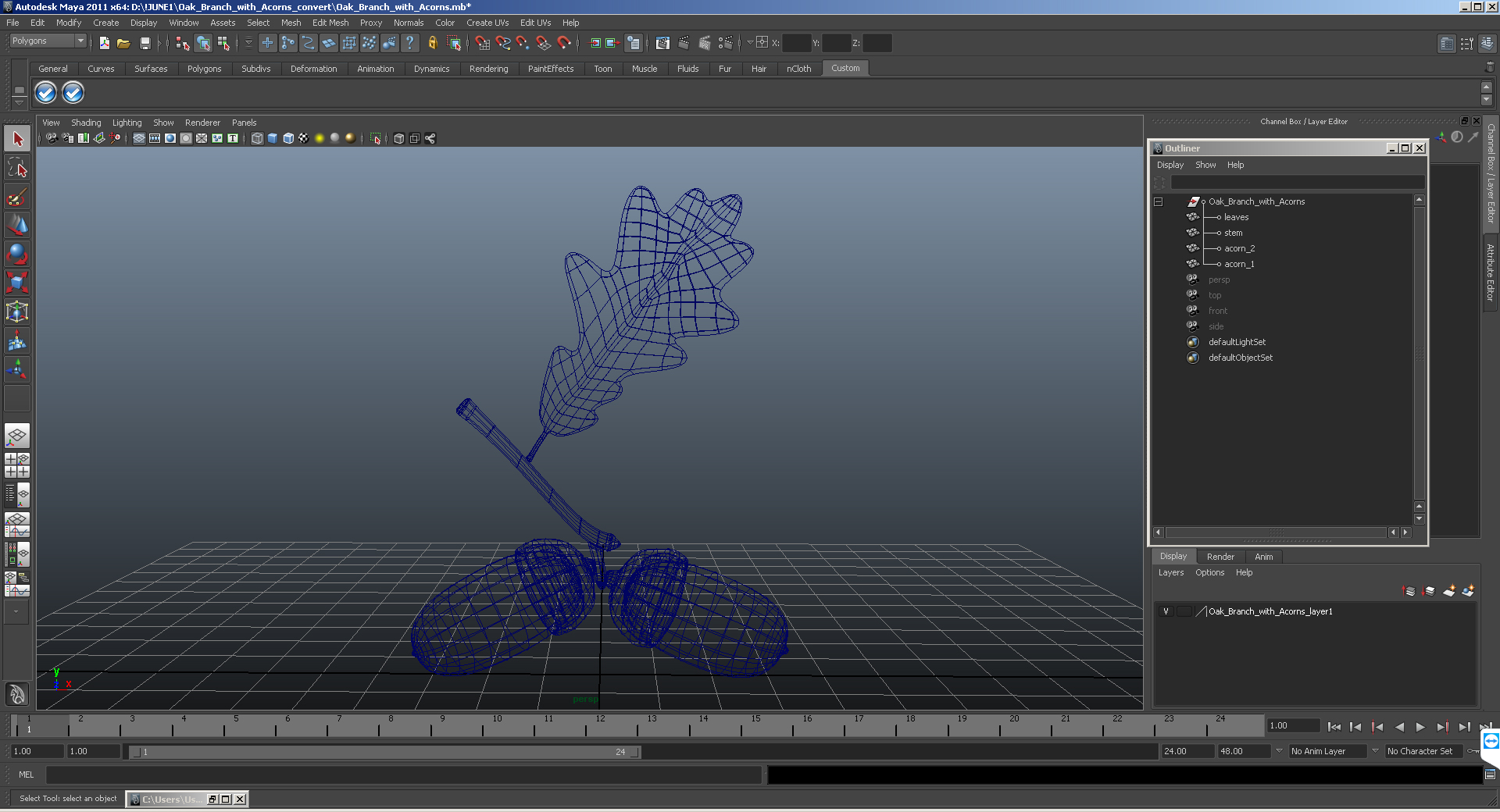Click MEL command line language toggle
The width and height of the screenshot is (1500, 812).
(x=27, y=775)
